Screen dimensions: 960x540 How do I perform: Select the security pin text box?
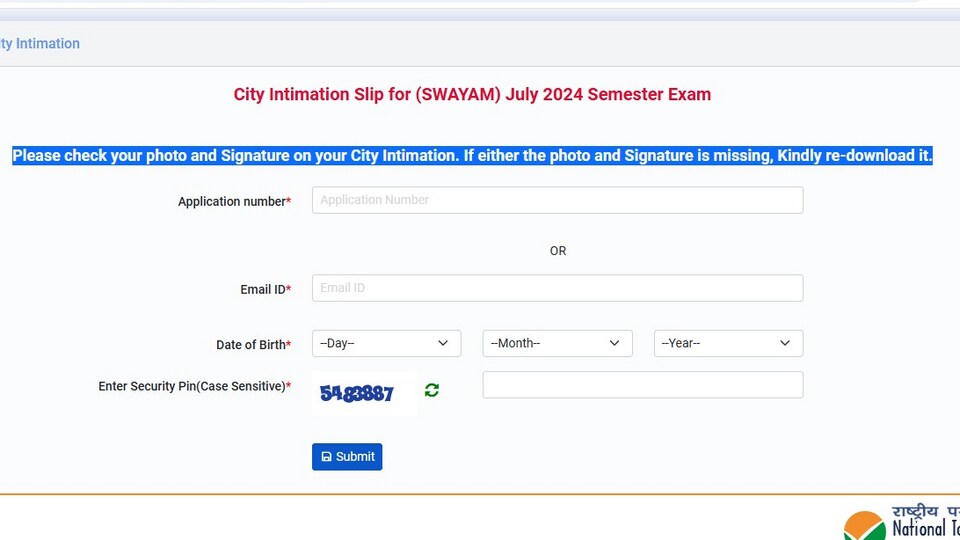(642, 384)
